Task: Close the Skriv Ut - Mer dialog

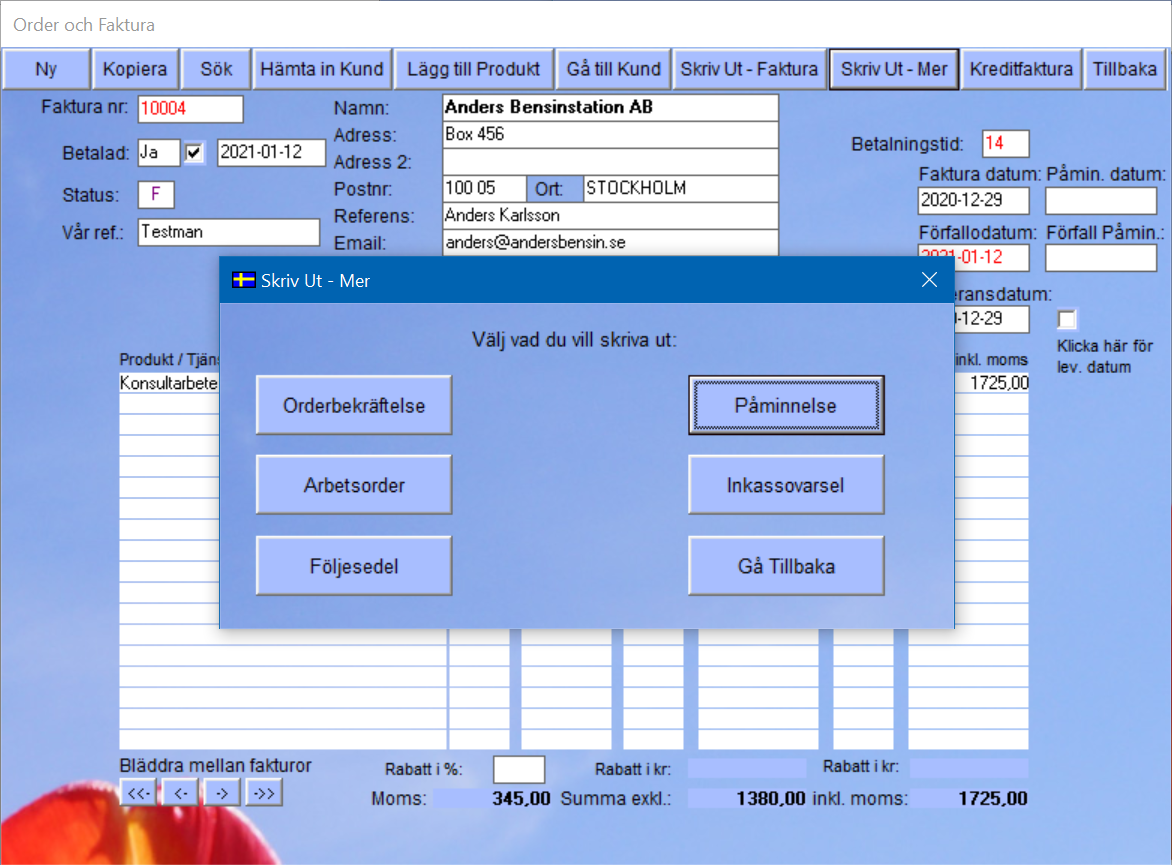Action: point(929,280)
